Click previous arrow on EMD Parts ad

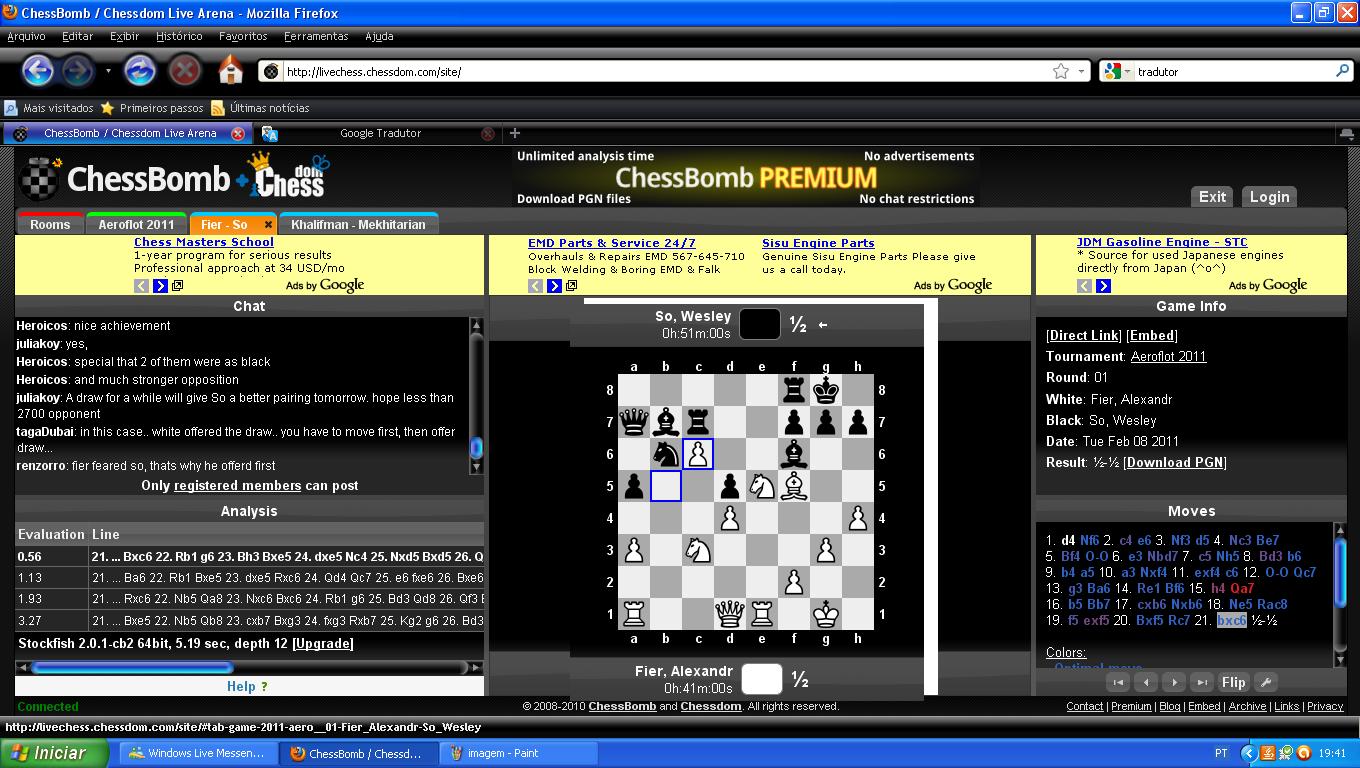[536, 286]
